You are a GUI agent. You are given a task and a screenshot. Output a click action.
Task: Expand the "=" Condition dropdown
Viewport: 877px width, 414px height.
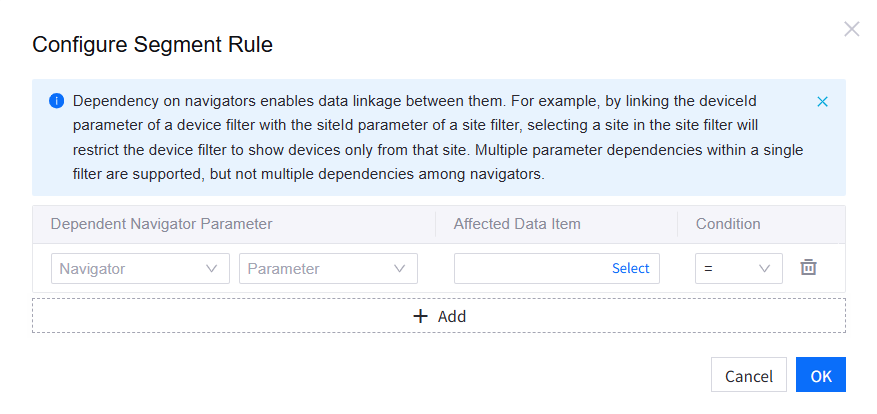coord(738,268)
